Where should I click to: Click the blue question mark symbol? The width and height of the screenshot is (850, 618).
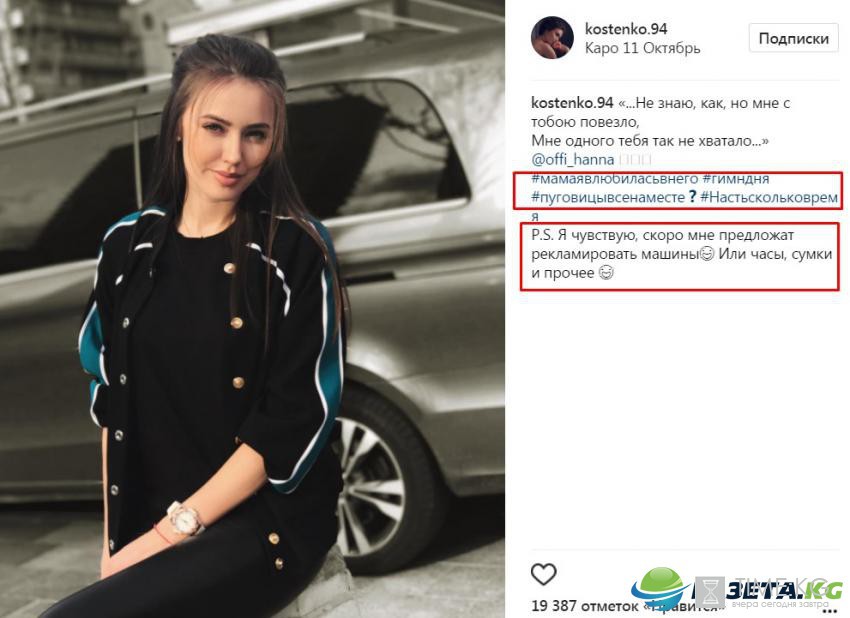pos(692,197)
